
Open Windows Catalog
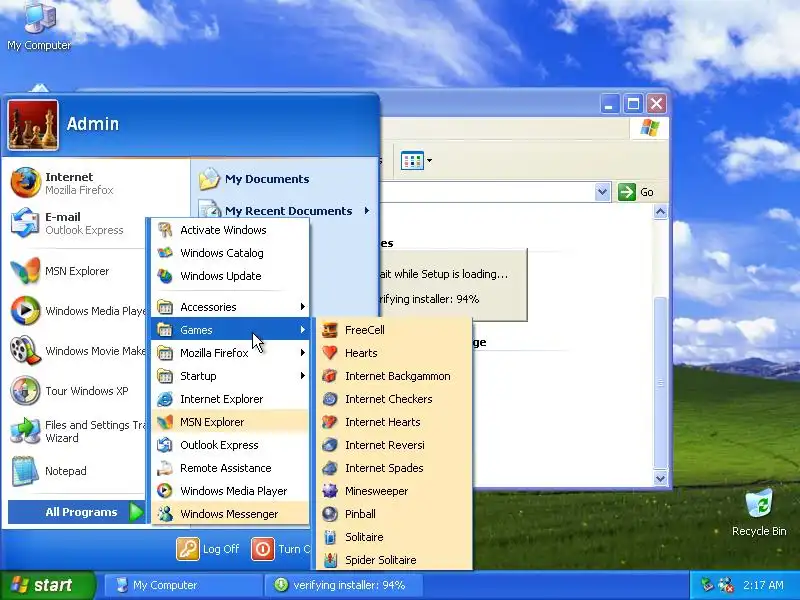(x=230, y=253)
